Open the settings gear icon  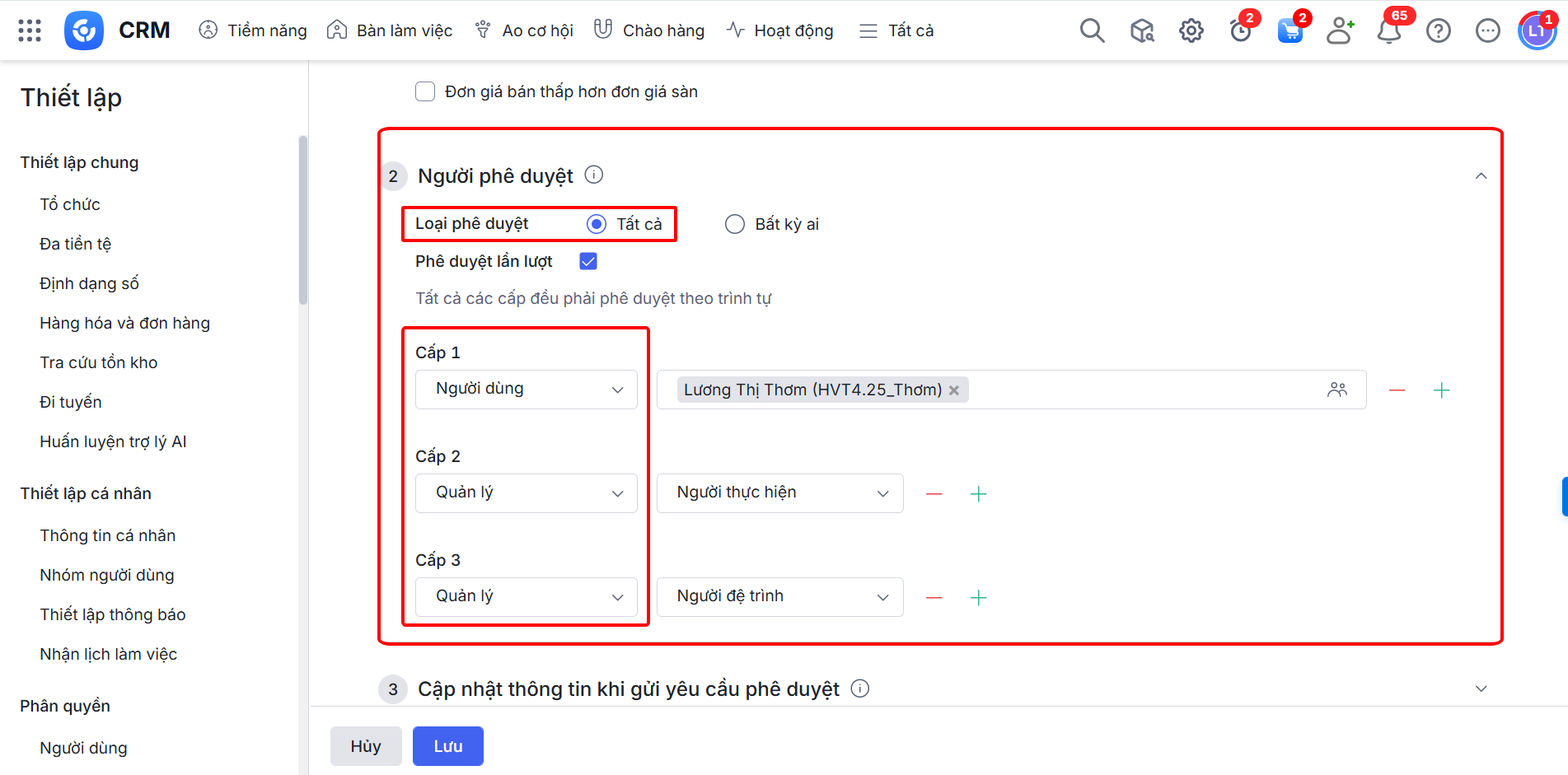pos(1191,31)
